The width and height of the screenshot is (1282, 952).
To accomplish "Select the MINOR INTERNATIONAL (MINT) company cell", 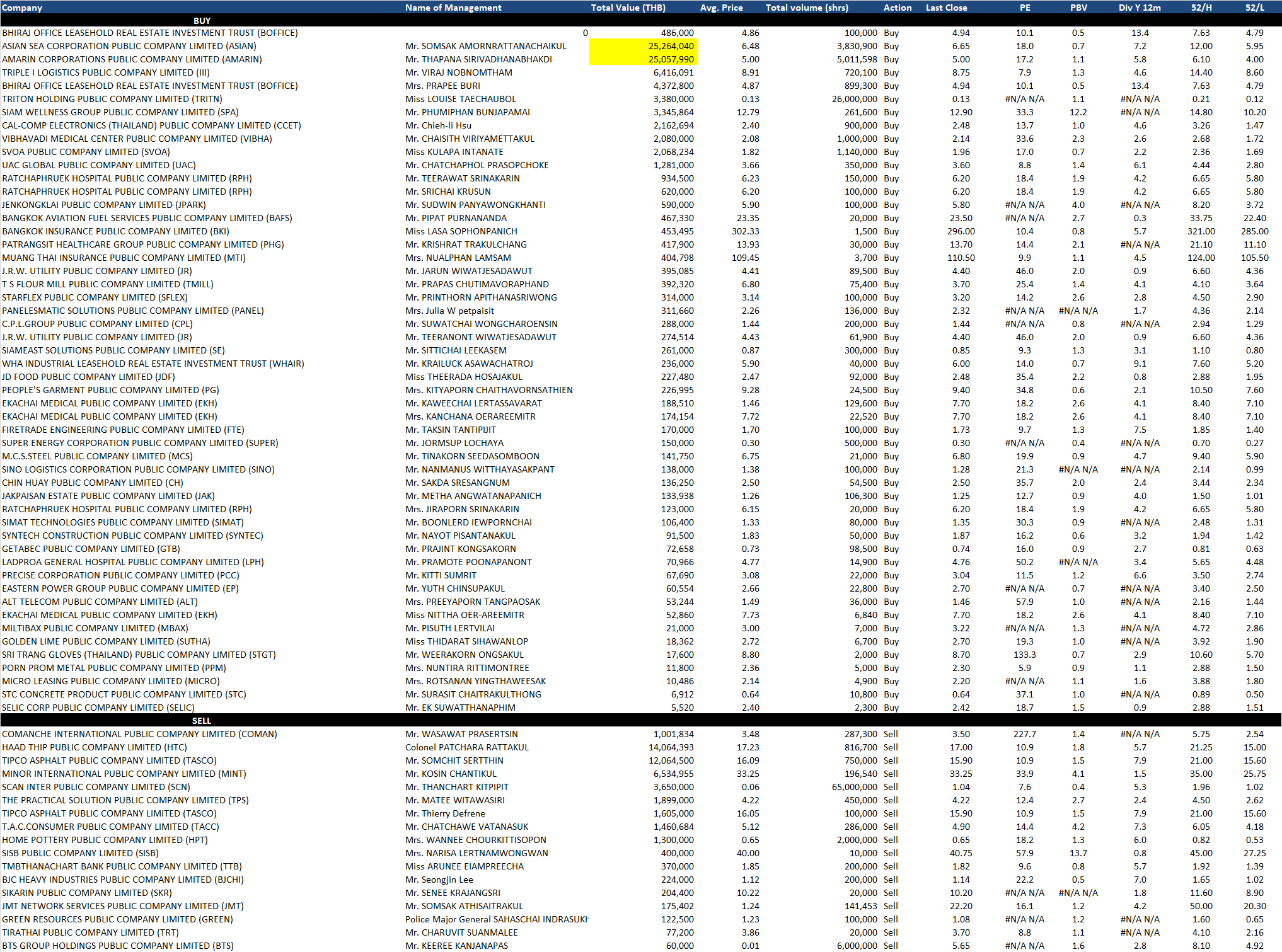I will coord(124,774).
